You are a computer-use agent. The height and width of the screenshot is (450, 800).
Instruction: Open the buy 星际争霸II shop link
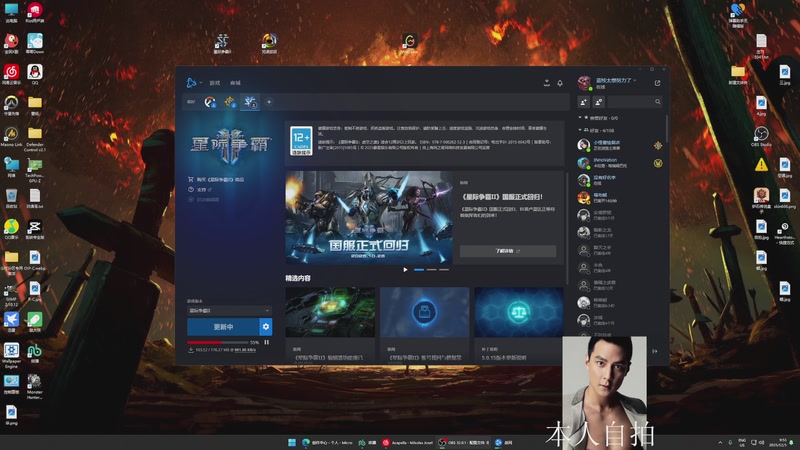tap(216, 180)
